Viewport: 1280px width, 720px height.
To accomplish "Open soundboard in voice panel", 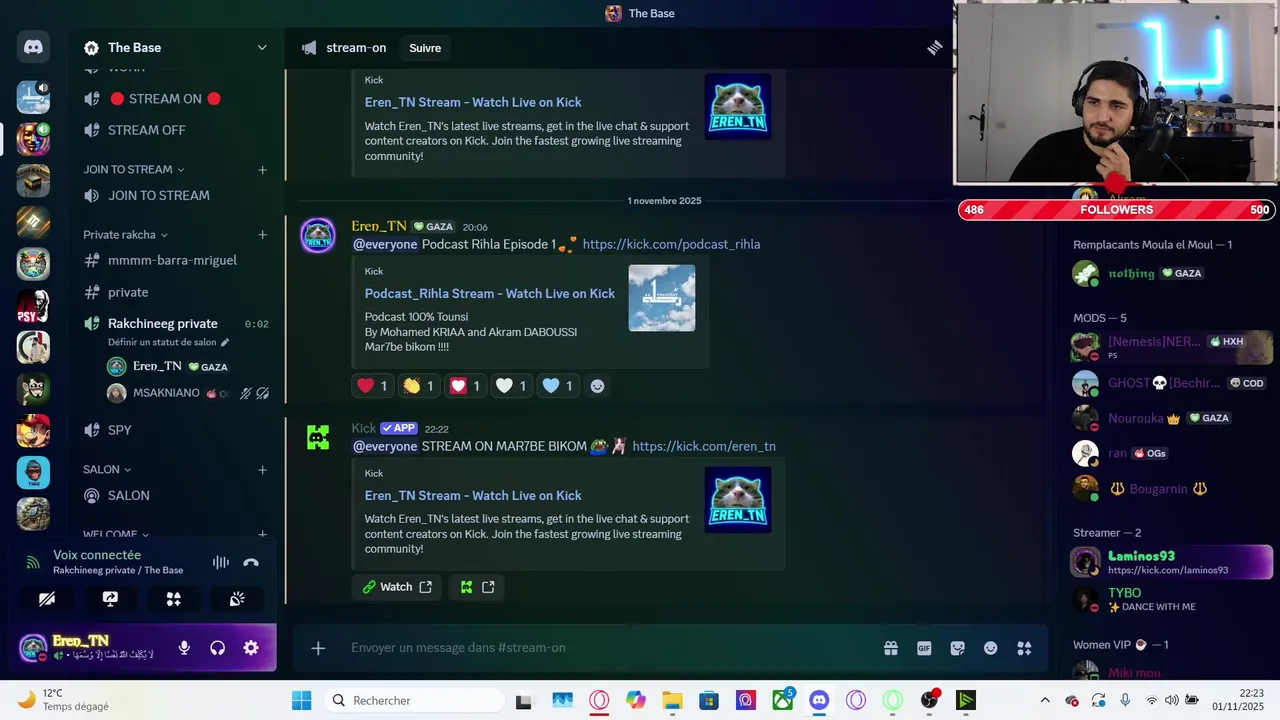I will [x=237, y=599].
